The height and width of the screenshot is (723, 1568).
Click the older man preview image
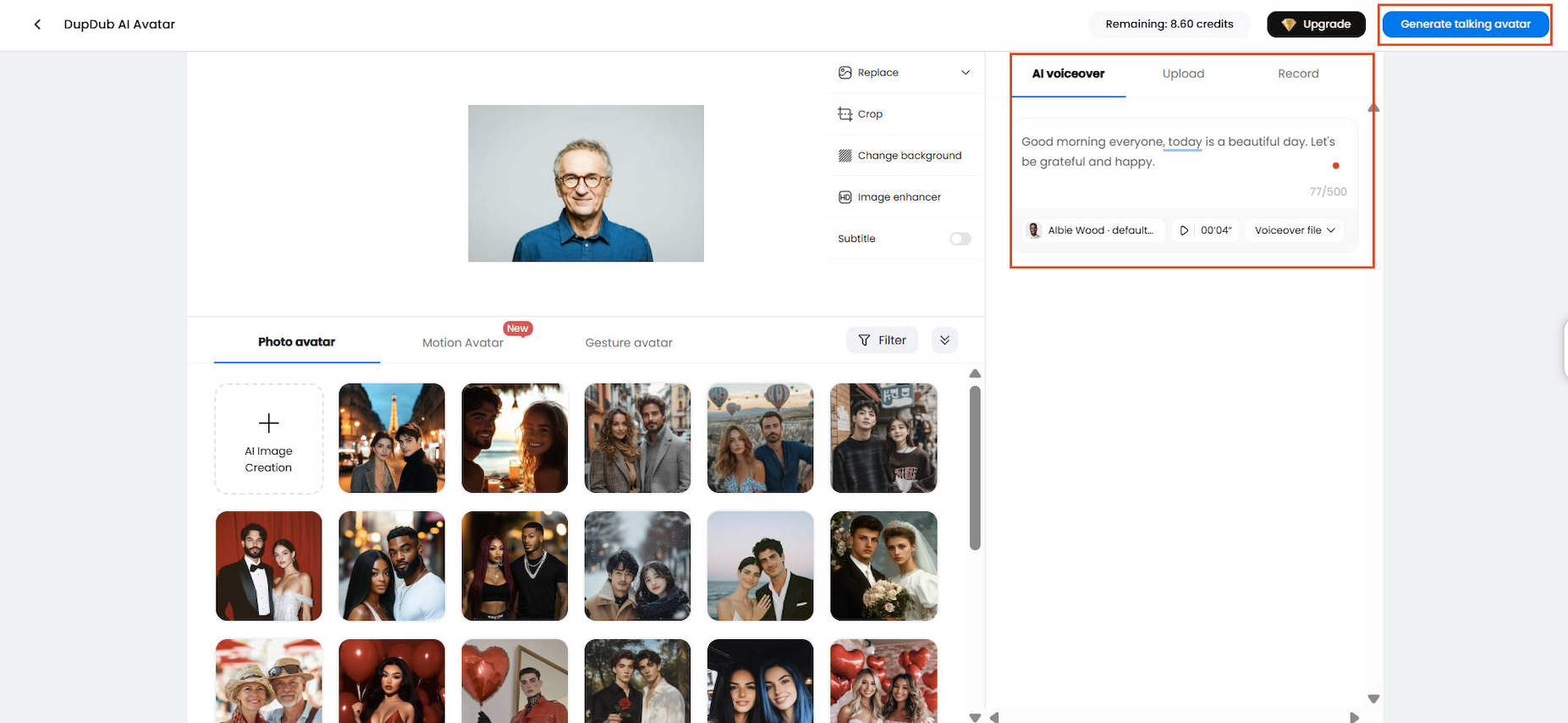586,184
